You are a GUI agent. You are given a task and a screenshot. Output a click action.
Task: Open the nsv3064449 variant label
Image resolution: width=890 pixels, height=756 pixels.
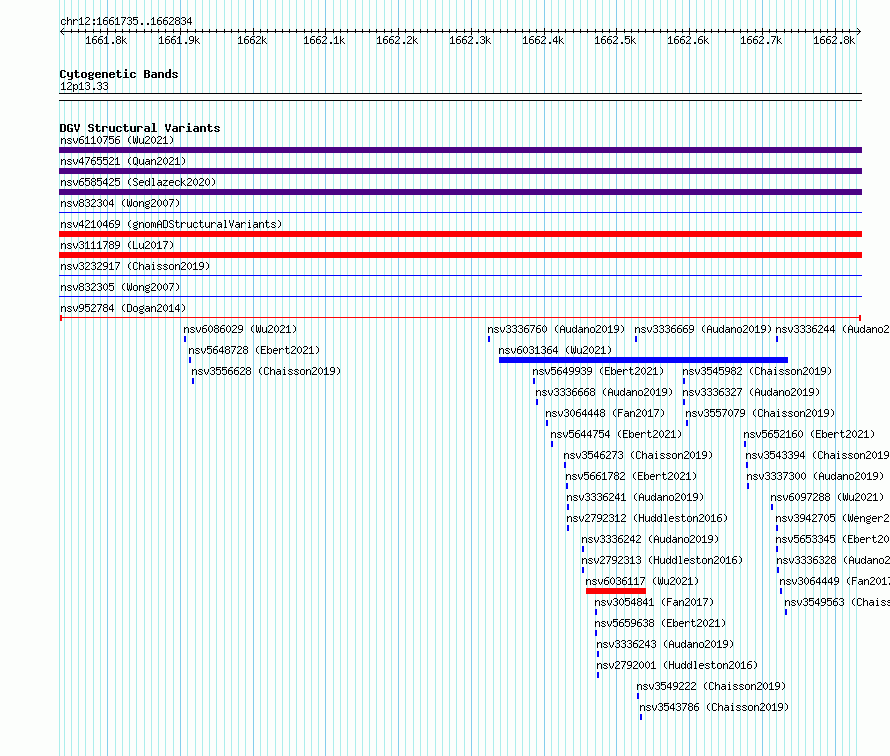point(834,581)
